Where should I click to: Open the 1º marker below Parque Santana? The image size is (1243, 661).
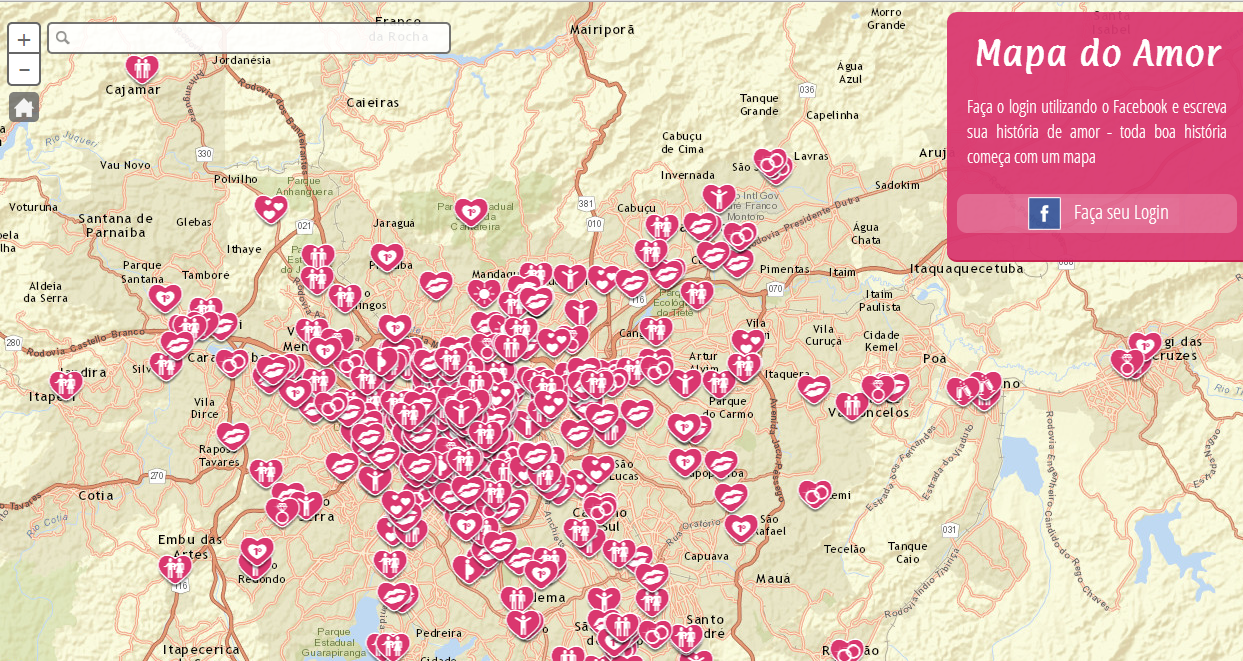pos(165,298)
